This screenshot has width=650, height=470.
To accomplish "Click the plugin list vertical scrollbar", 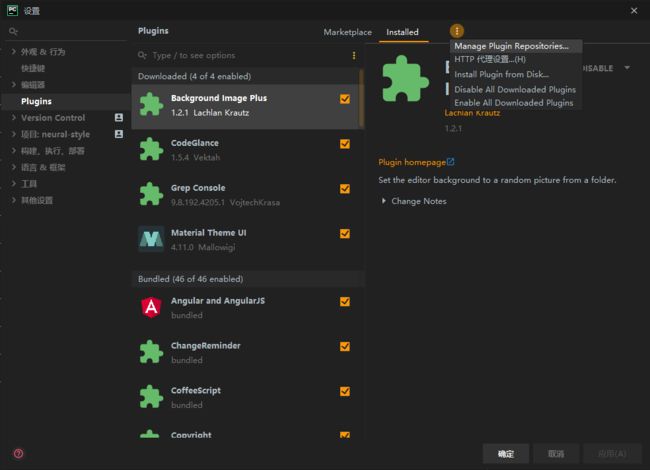I will pyautogui.click(x=361, y=99).
